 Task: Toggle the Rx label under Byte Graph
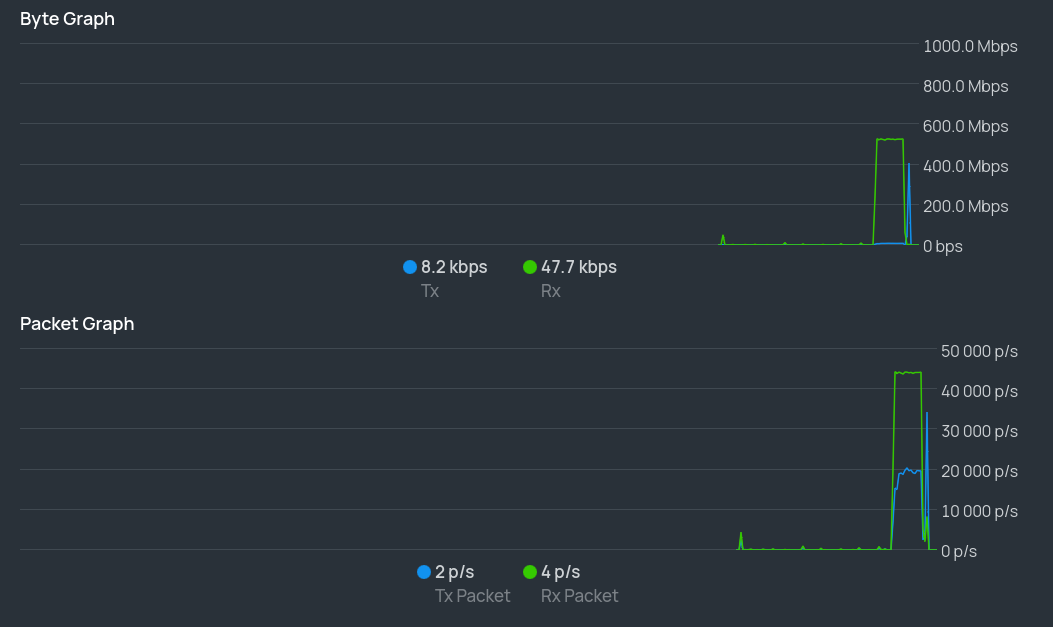tap(551, 291)
